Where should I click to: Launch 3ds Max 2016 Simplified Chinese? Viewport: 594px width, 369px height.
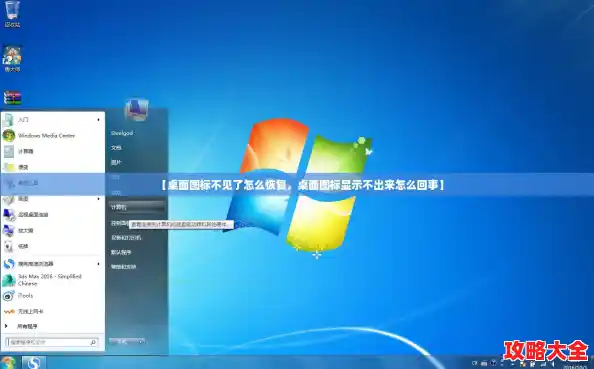pos(53,280)
